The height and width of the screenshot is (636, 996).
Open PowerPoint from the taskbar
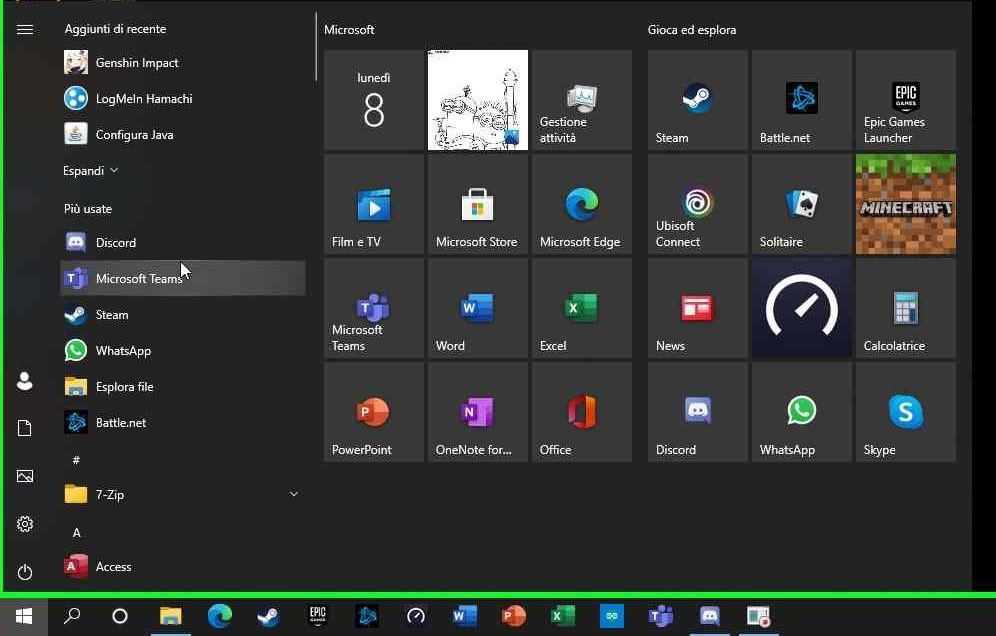coord(514,616)
